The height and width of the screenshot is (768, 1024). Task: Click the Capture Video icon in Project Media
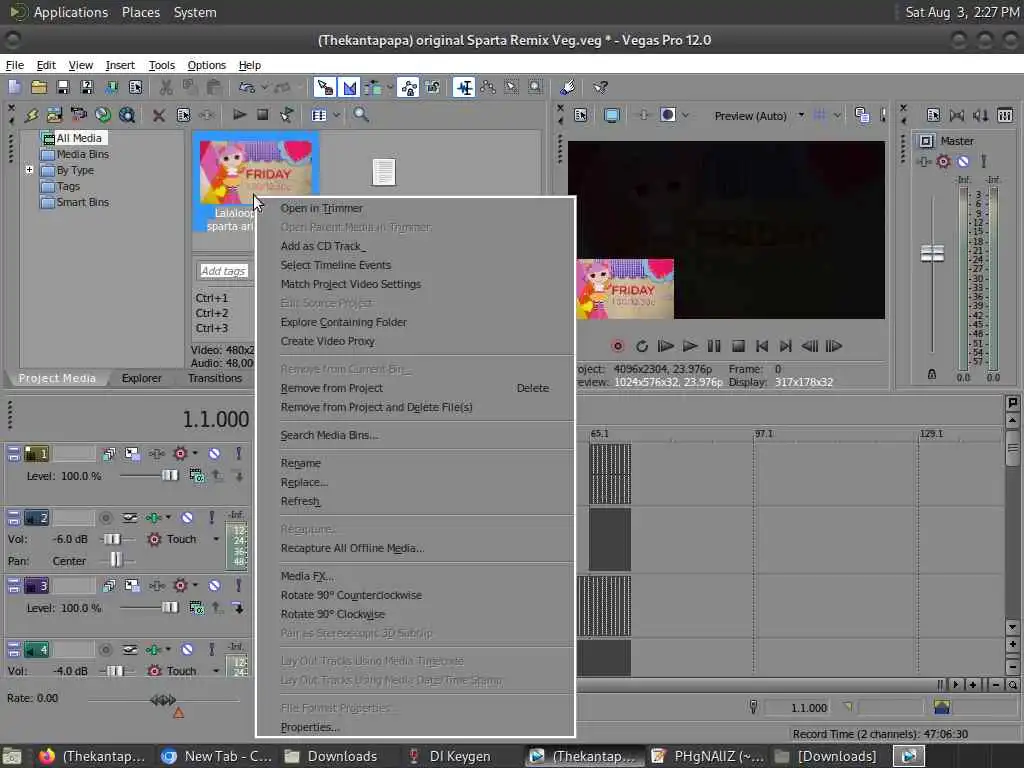tap(78, 115)
